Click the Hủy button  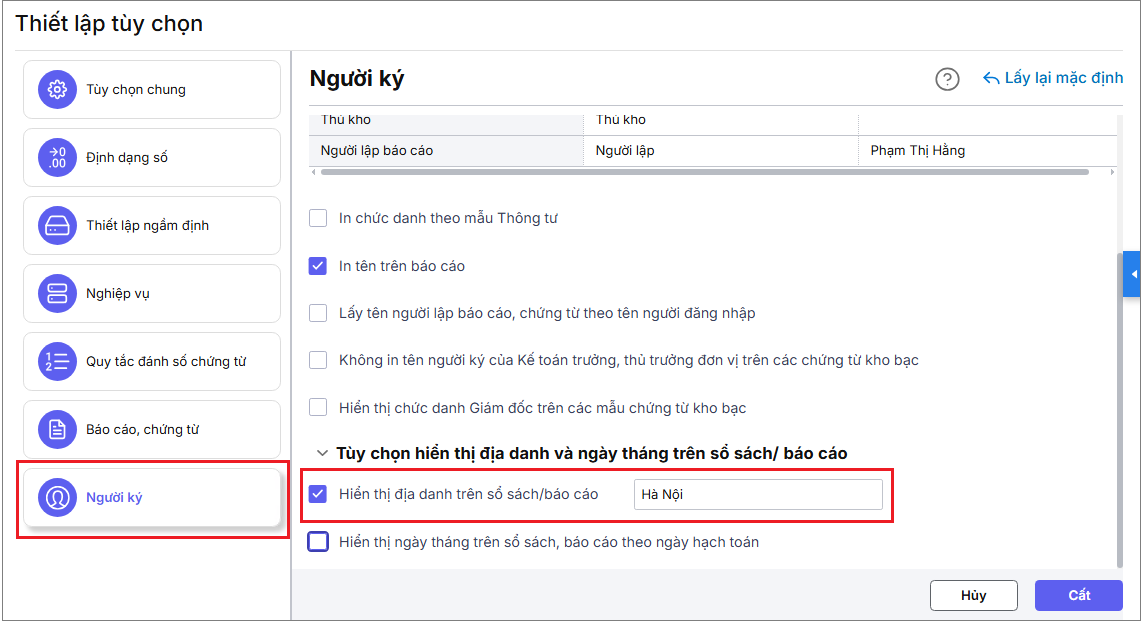click(x=974, y=596)
